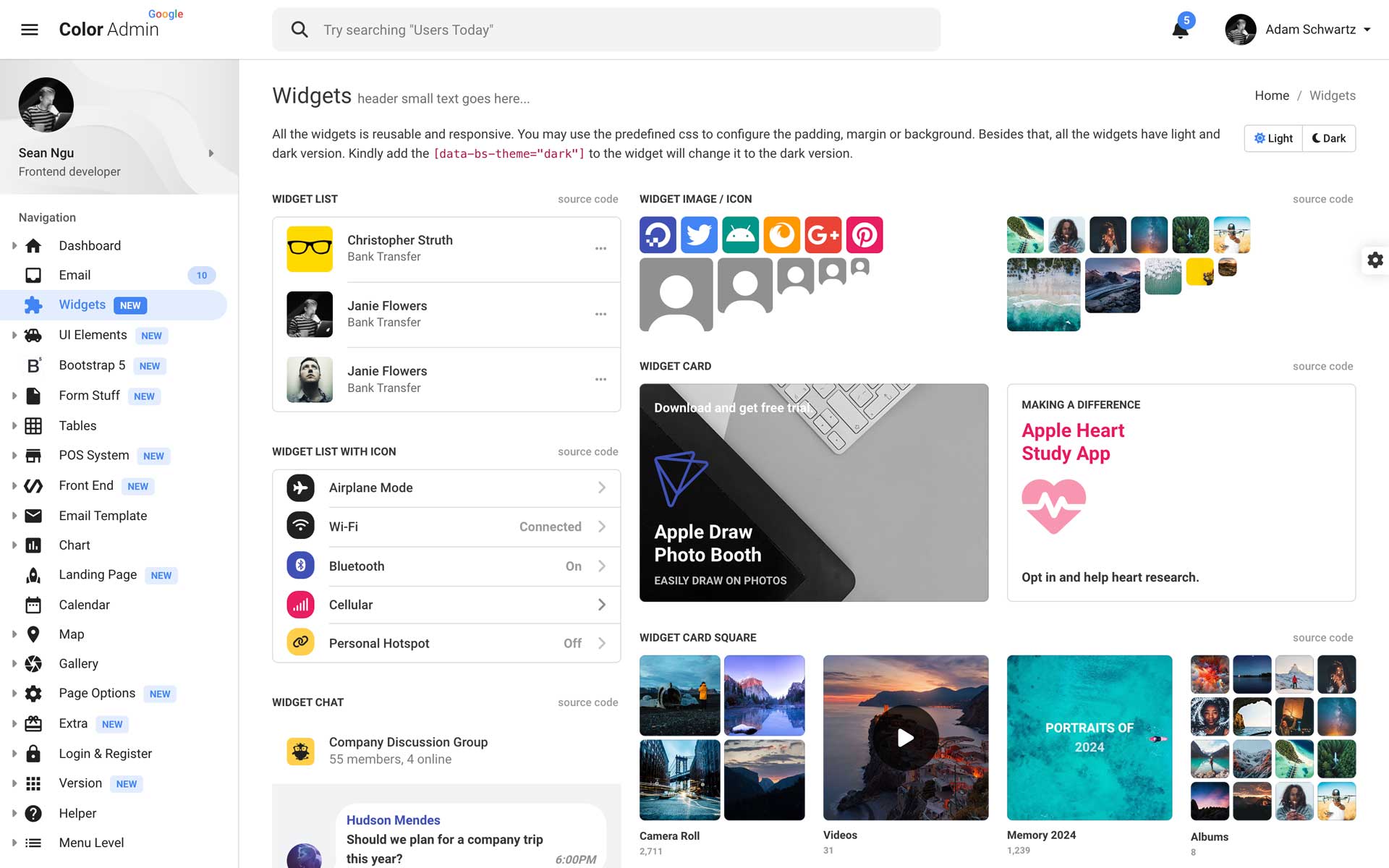The image size is (1389, 868).
Task: Open Widget List source code link
Action: (587, 199)
